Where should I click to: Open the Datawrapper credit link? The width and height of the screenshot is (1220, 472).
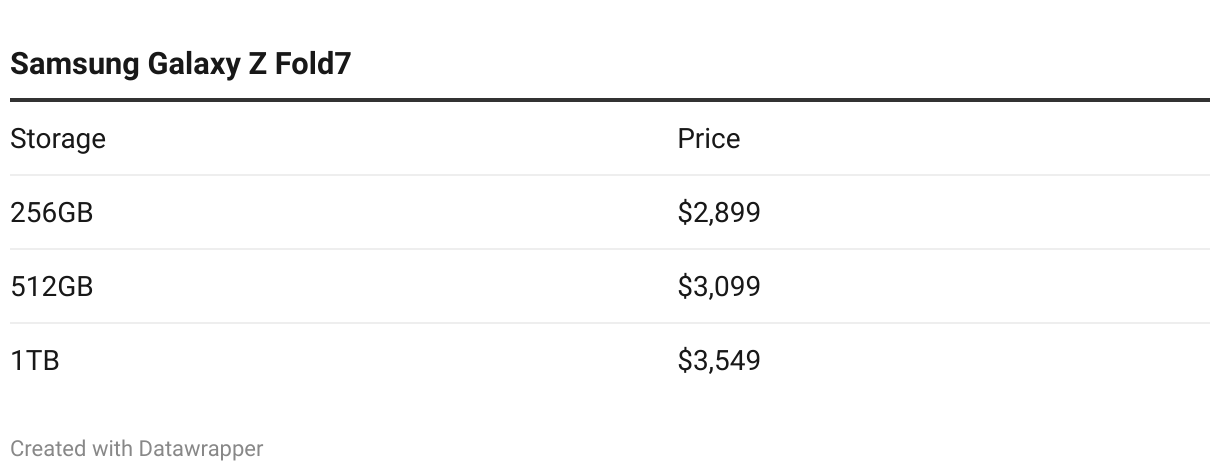coord(201,449)
